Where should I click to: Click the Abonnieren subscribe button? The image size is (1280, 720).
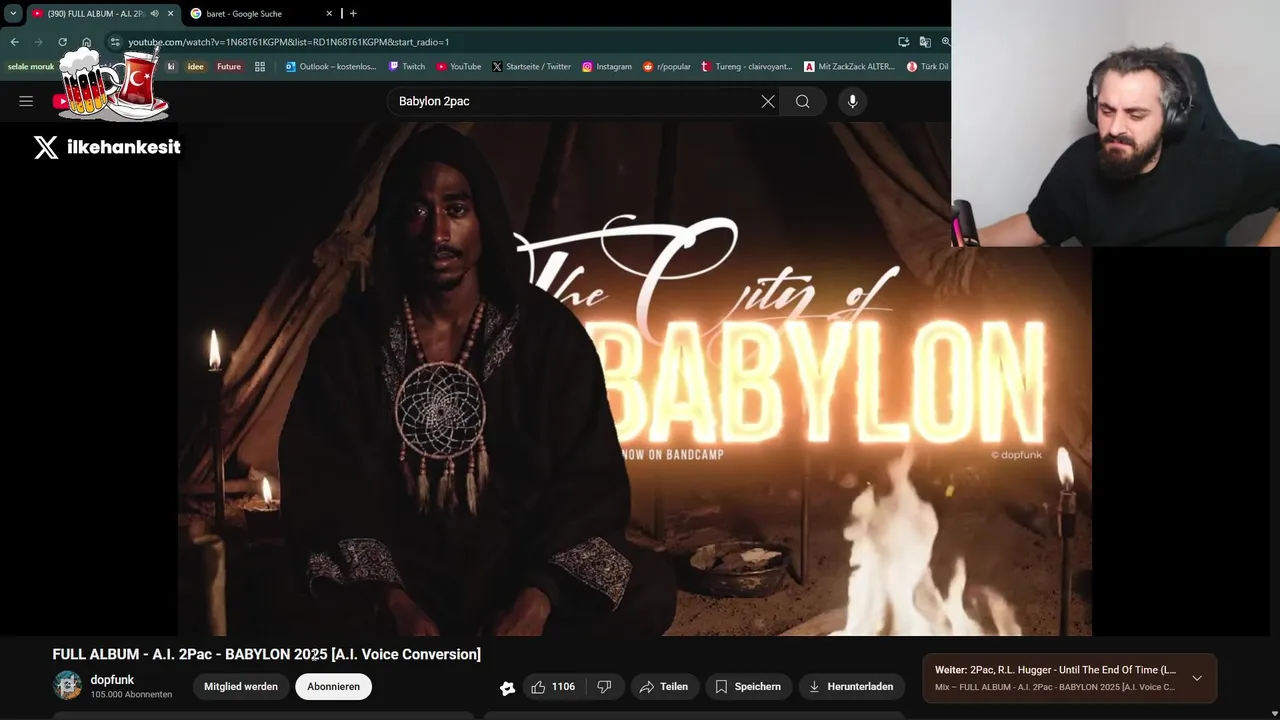point(333,687)
